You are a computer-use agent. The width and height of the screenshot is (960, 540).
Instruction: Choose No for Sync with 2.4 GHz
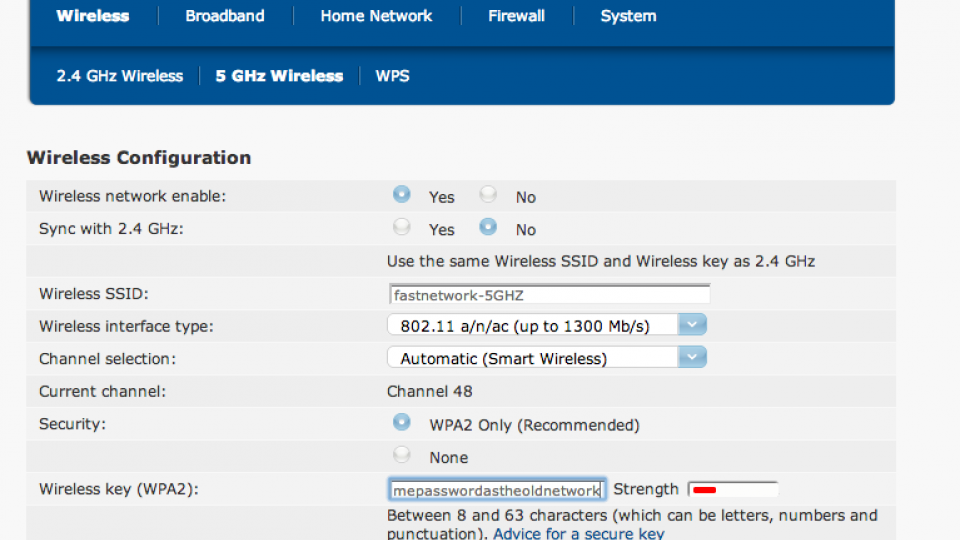[488, 227]
